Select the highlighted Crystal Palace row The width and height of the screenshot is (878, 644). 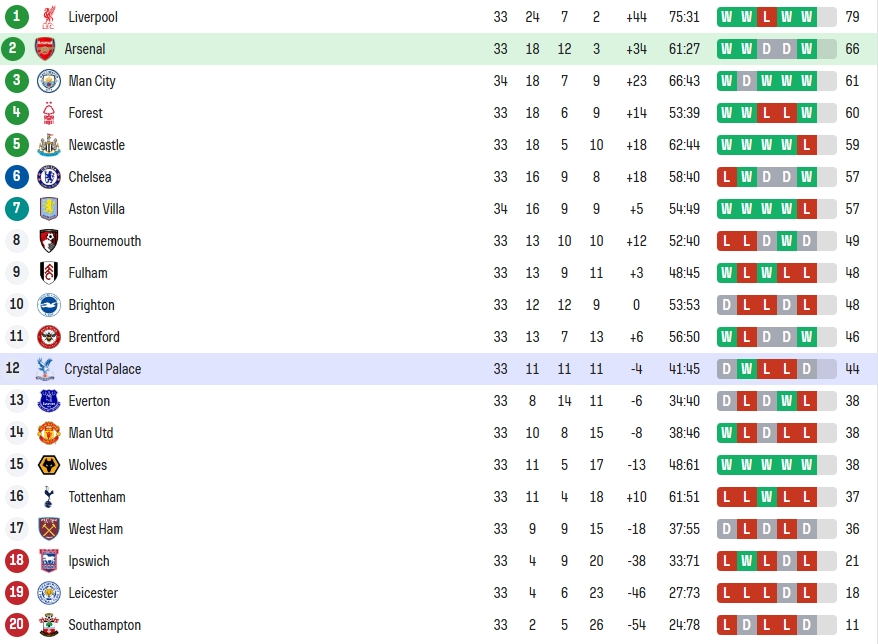439,369
